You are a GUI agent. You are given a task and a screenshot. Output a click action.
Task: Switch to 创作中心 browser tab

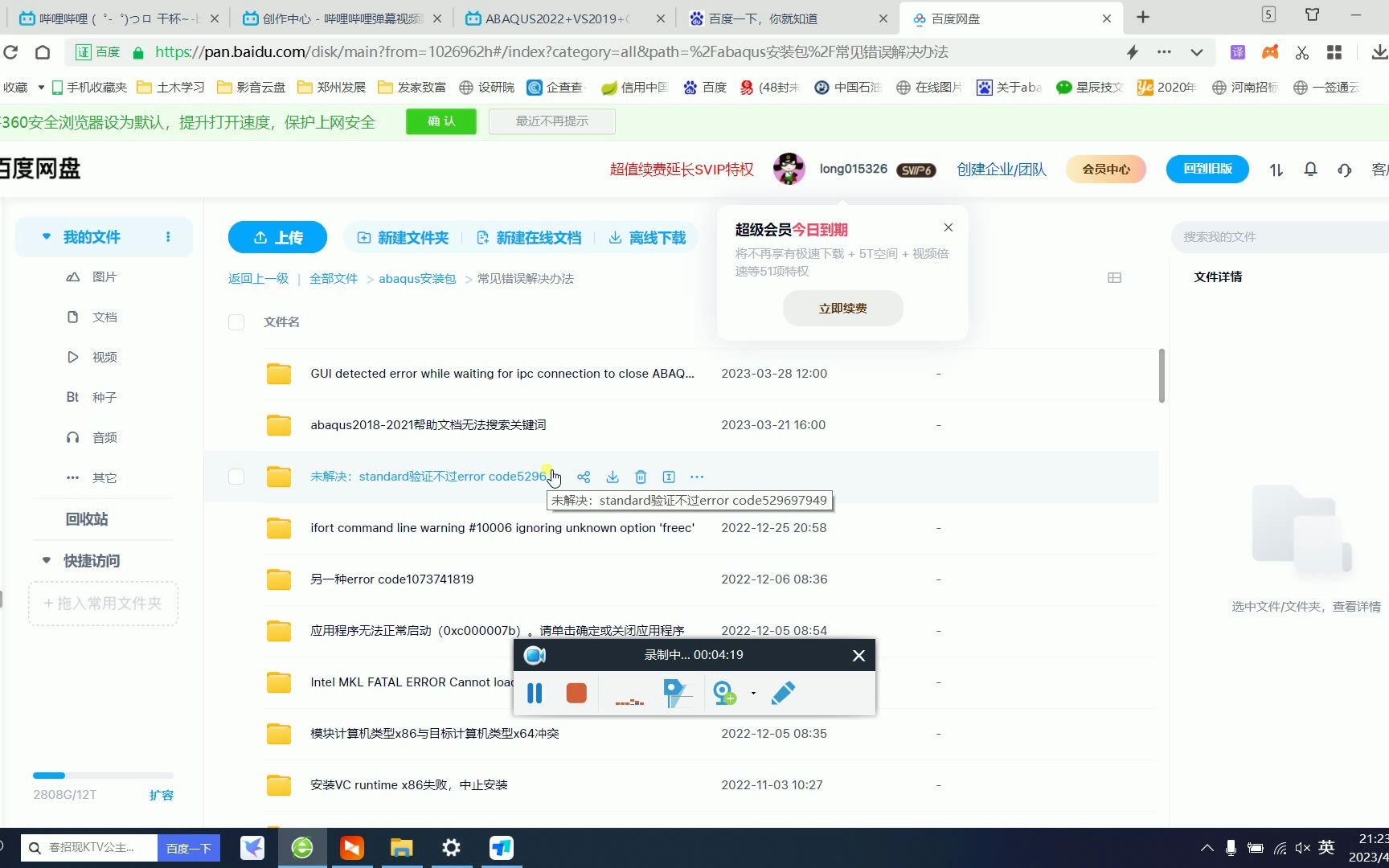pyautogui.click(x=341, y=18)
